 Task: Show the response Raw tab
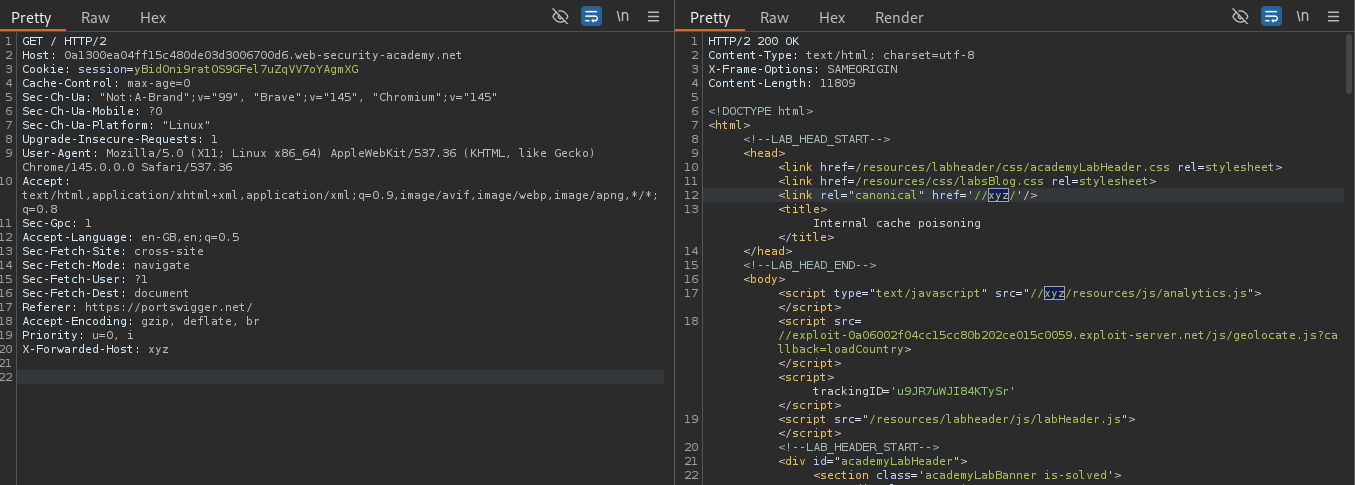click(x=774, y=18)
